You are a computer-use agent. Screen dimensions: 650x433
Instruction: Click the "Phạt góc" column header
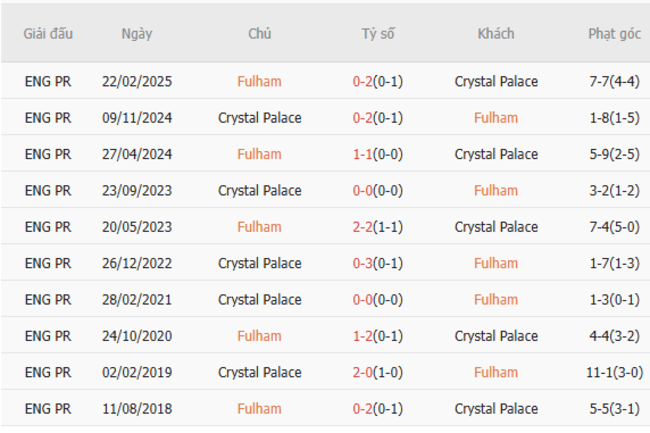tap(614, 33)
